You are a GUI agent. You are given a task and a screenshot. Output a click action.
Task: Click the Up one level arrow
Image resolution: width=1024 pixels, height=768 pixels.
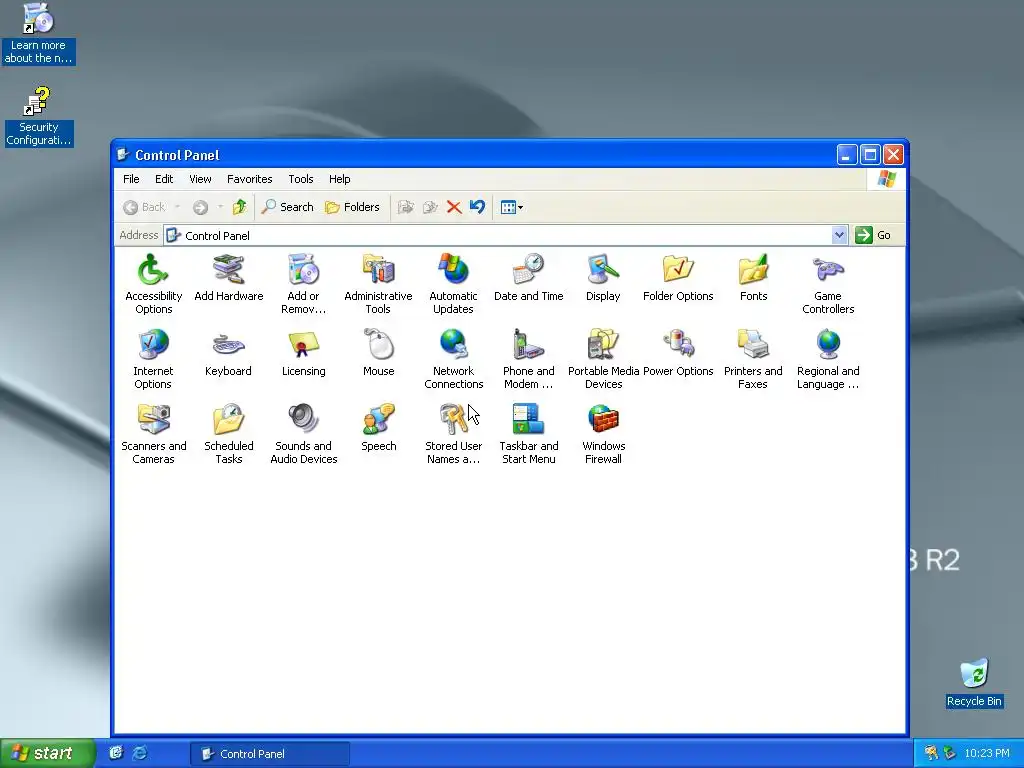pos(240,207)
